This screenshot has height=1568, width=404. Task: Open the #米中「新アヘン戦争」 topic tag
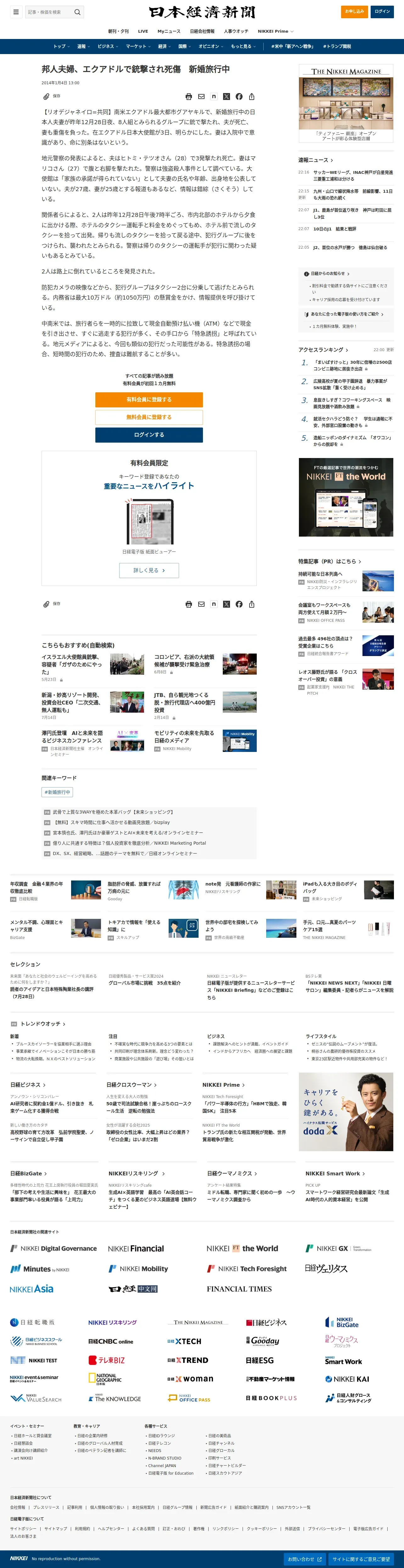pyautogui.click(x=293, y=46)
